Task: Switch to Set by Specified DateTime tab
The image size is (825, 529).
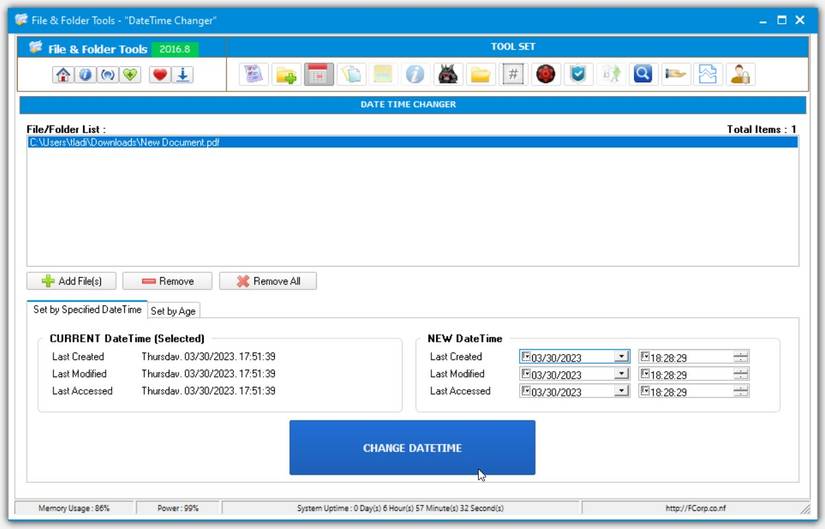Action: [87, 310]
